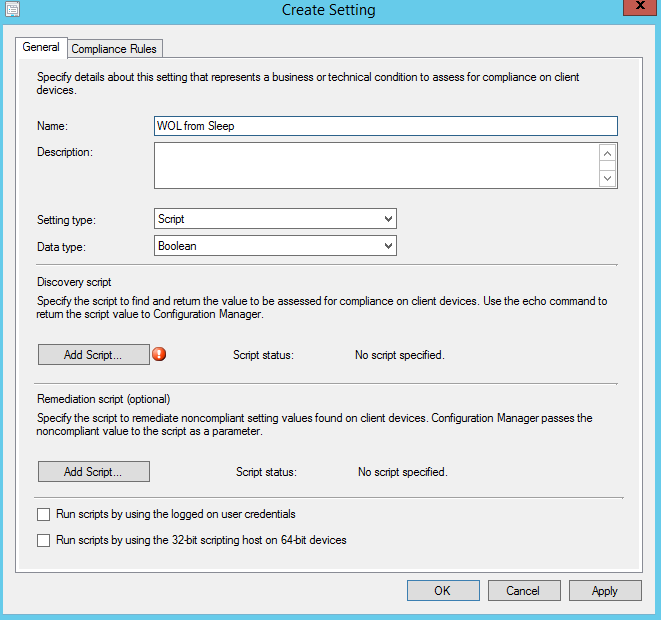Screen dimensions: 661x620
Task: Click the Cancel button
Action: pos(523,591)
